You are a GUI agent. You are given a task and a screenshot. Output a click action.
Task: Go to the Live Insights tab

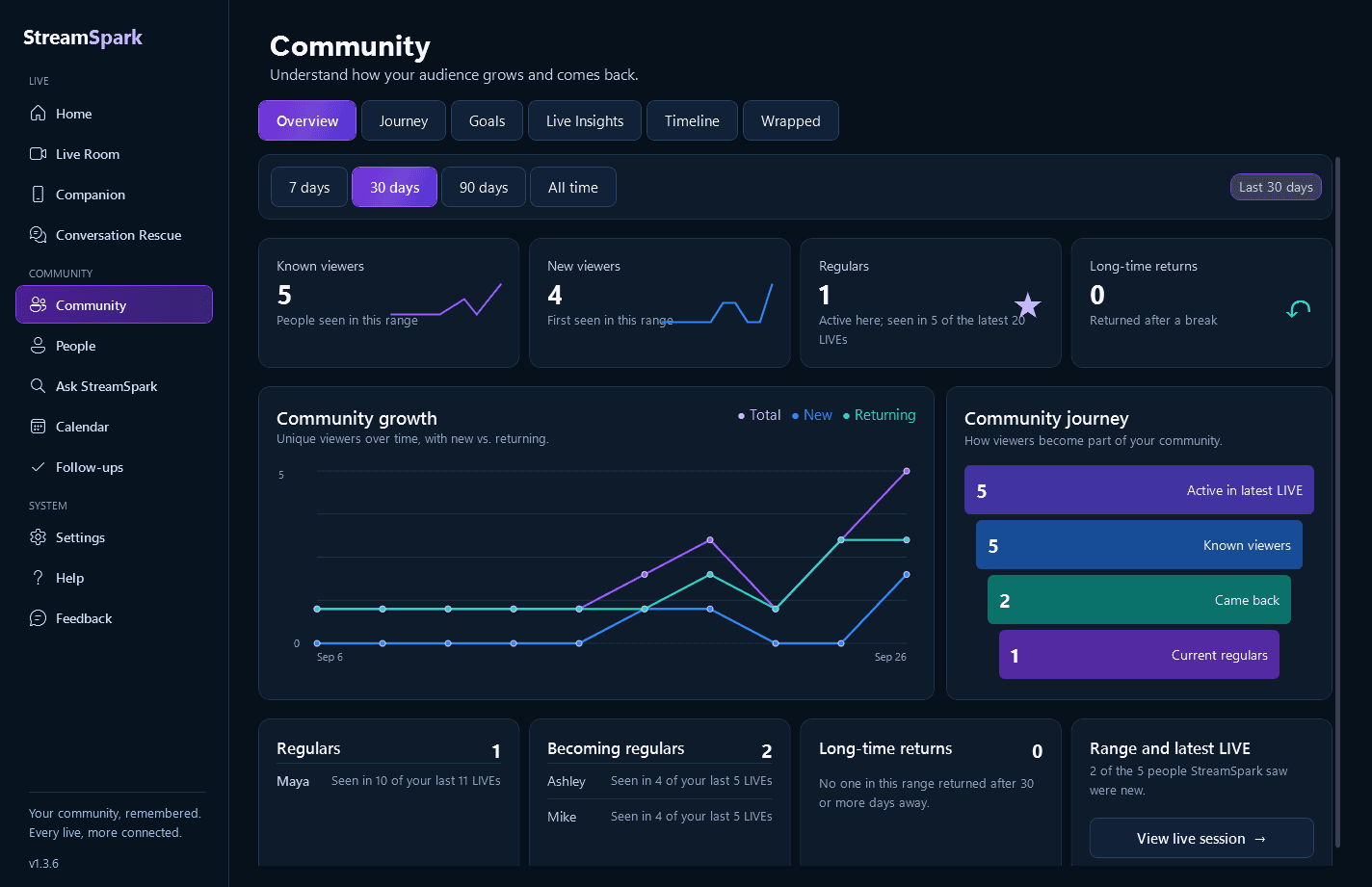pos(585,120)
